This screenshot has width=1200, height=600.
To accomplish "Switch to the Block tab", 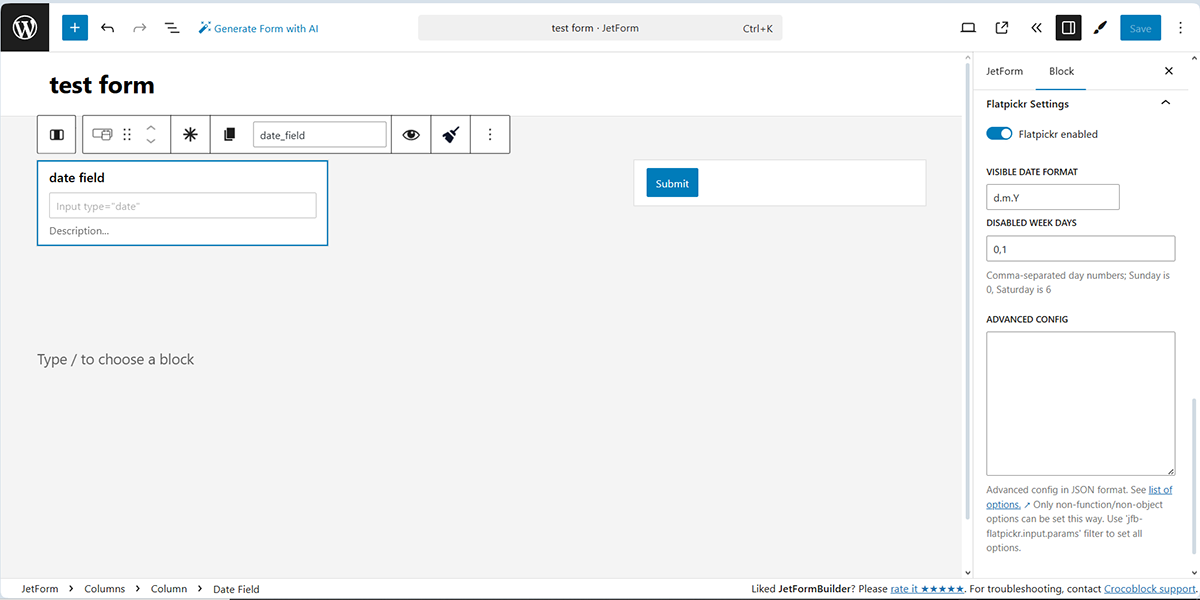I will coord(1061,71).
